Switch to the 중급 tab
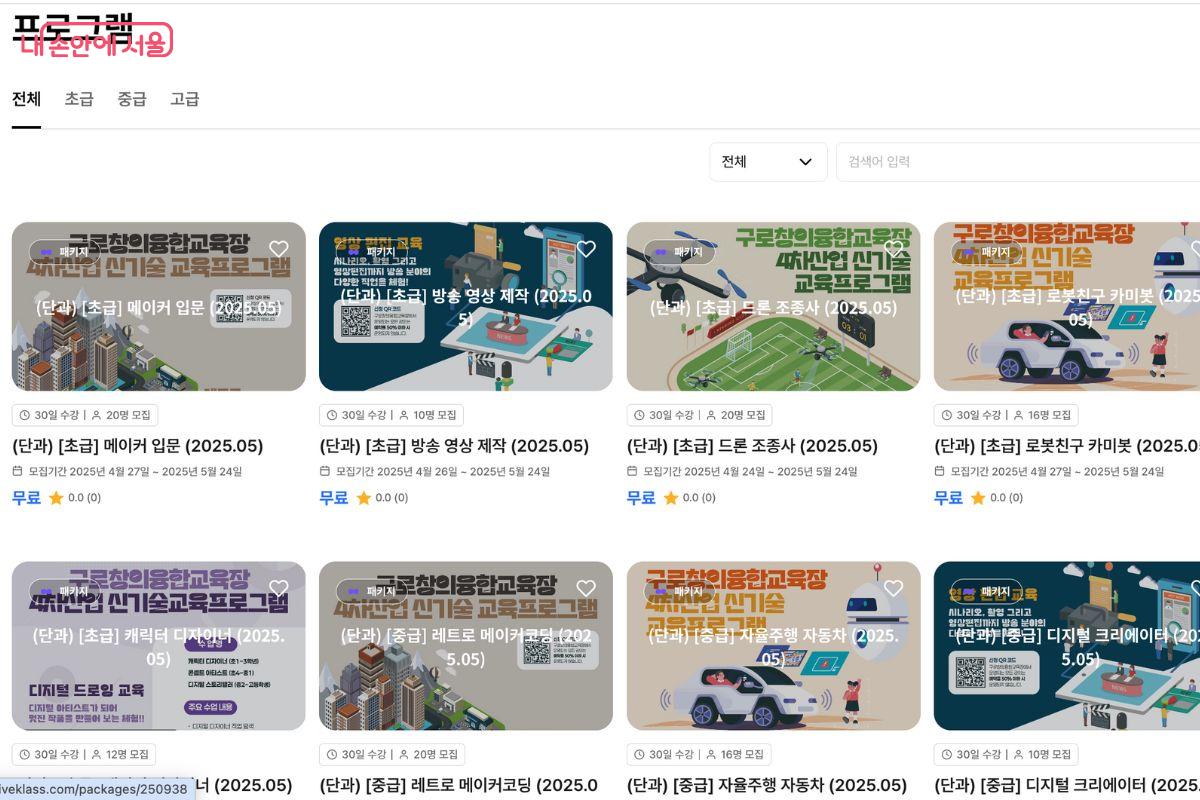 [132, 99]
